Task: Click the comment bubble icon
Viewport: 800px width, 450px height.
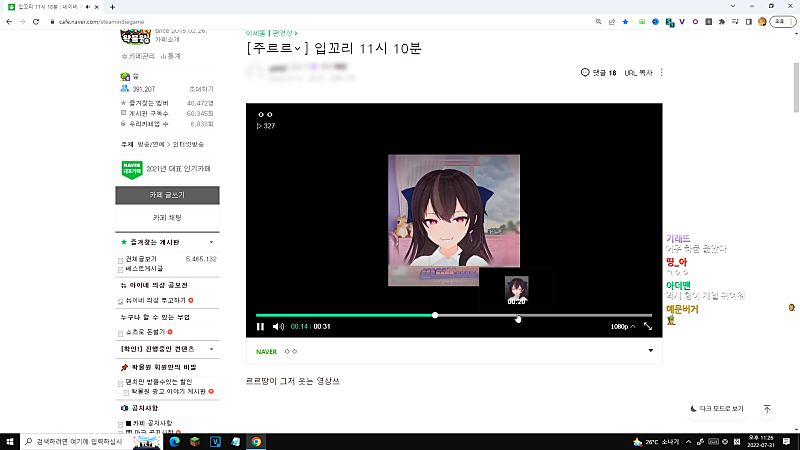Action: tap(585, 72)
